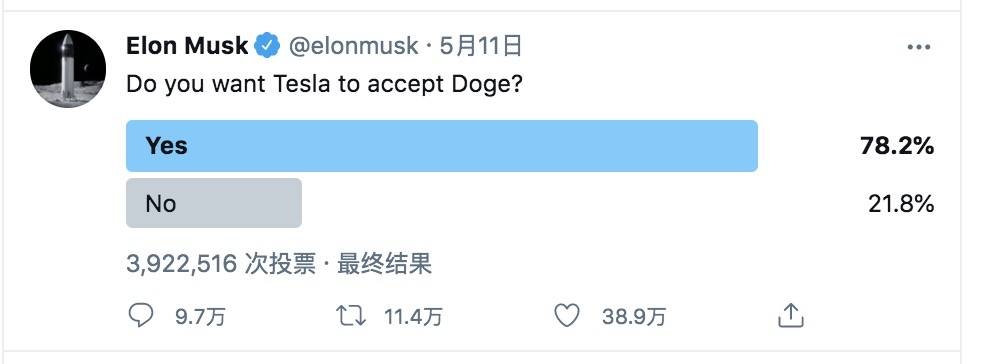Click the reply speech bubble icon
The width and height of the screenshot is (988, 364).
tap(141, 315)
